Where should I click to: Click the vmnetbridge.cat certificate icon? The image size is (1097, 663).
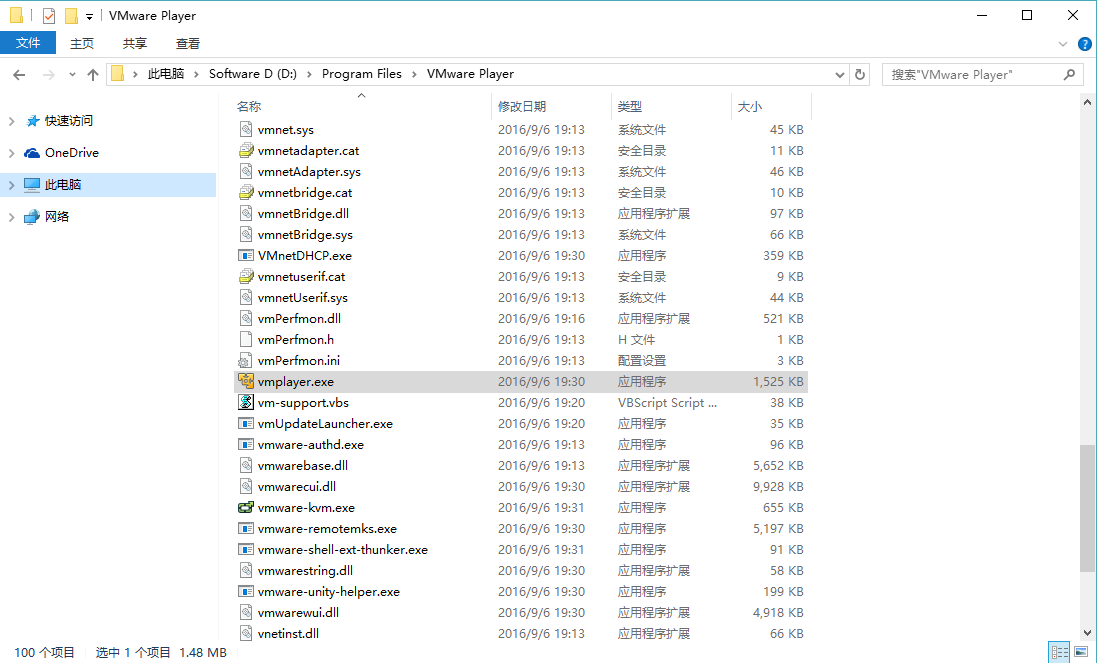[246, 192]
